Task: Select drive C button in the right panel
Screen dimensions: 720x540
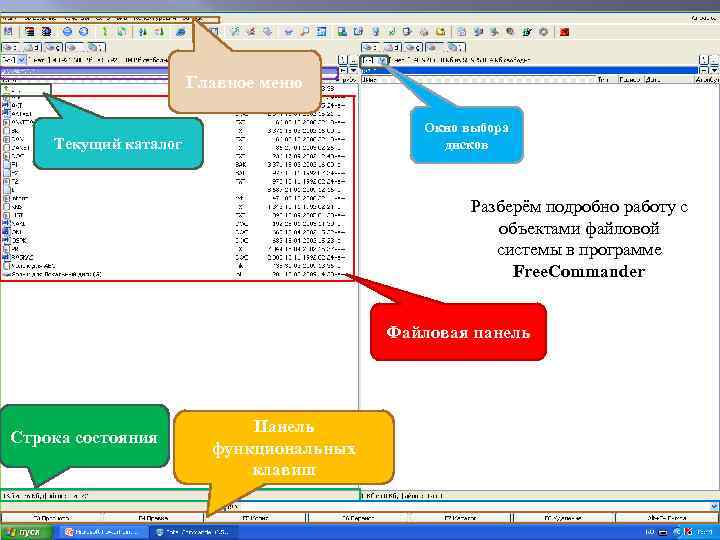Action: point(371,47)
